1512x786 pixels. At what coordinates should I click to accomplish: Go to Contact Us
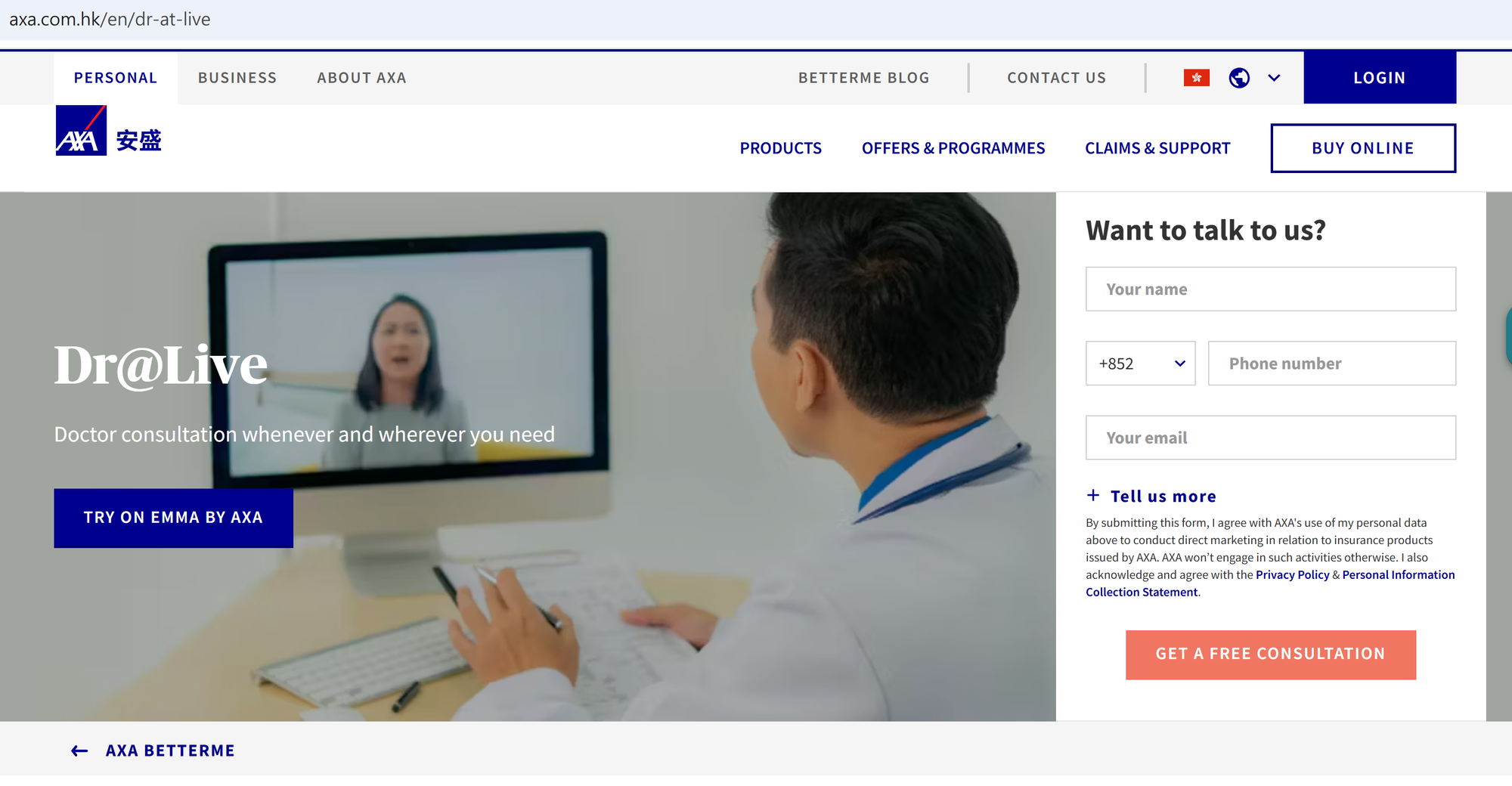[x=1056, y=78]
